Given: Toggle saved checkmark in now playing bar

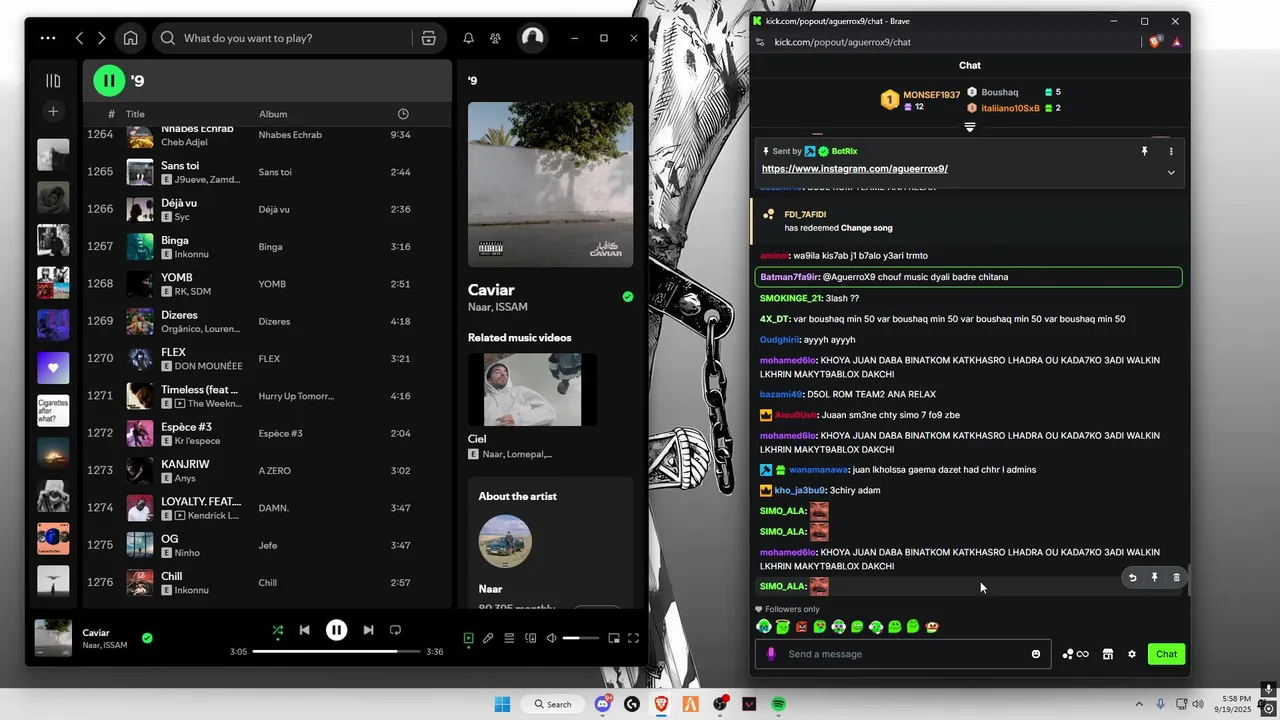Looking at the screenshot, I should 147,638.
